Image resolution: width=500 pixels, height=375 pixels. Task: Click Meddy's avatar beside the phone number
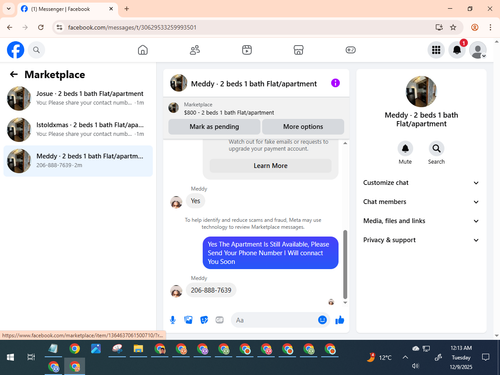[x=176, y=291]
